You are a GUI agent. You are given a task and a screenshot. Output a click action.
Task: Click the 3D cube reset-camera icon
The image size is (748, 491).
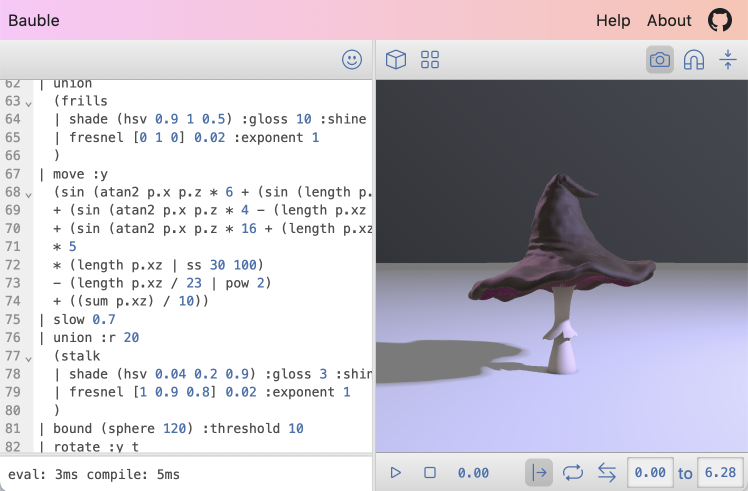pyautogui.click(x=396, y=60)
